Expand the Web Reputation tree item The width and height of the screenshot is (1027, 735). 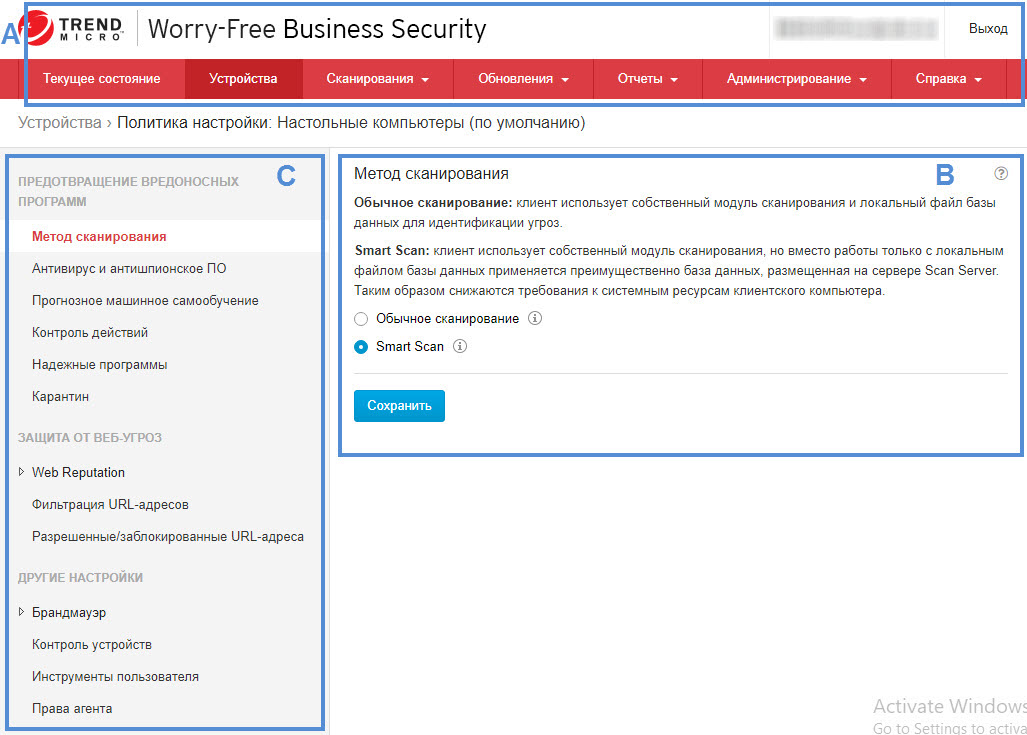[22, 472]
